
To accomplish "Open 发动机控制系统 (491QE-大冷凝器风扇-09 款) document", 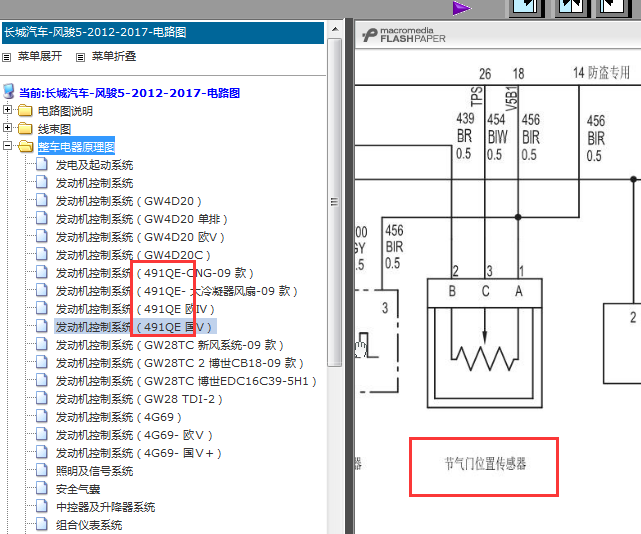I will click(x=177, y=291).
